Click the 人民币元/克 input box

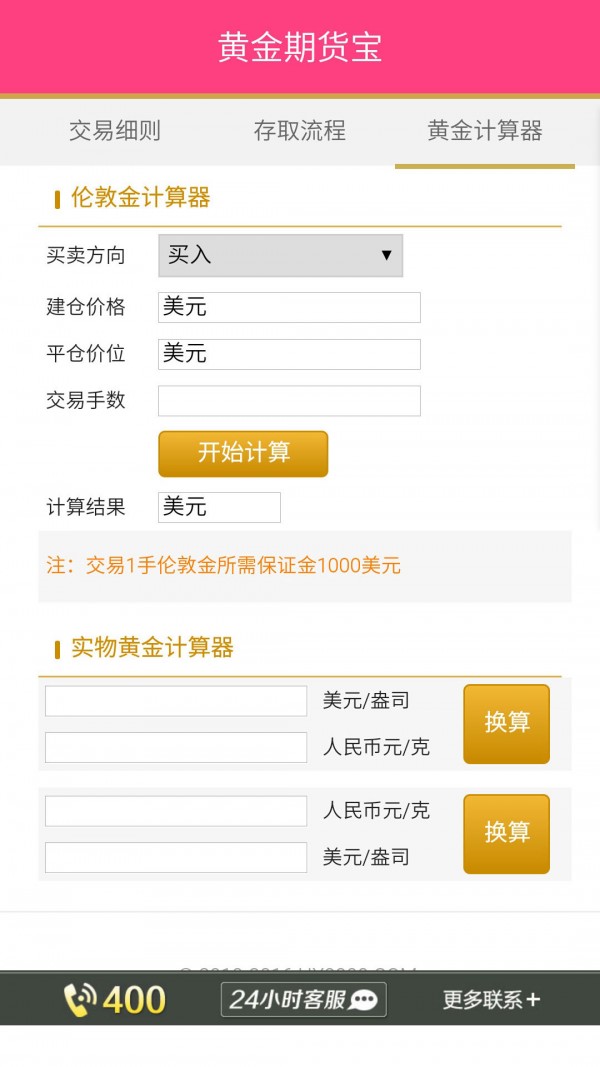click(x=175, y=747)
